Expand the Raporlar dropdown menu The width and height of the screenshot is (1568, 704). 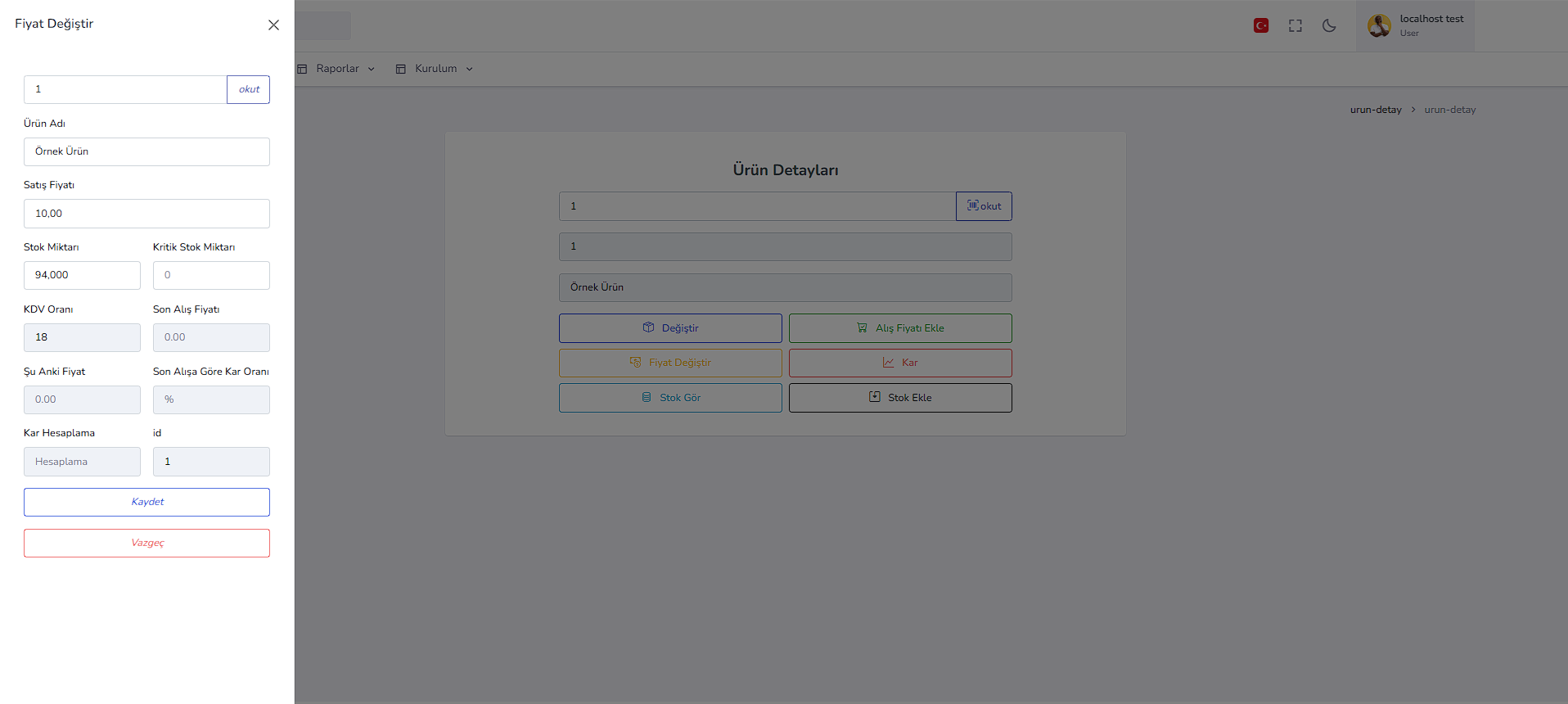click(336, 69)
